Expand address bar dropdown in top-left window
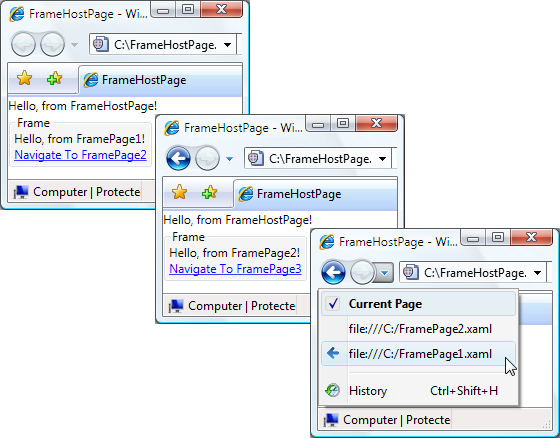This screenshot has width=560, height=438. (x=227, y=45)
